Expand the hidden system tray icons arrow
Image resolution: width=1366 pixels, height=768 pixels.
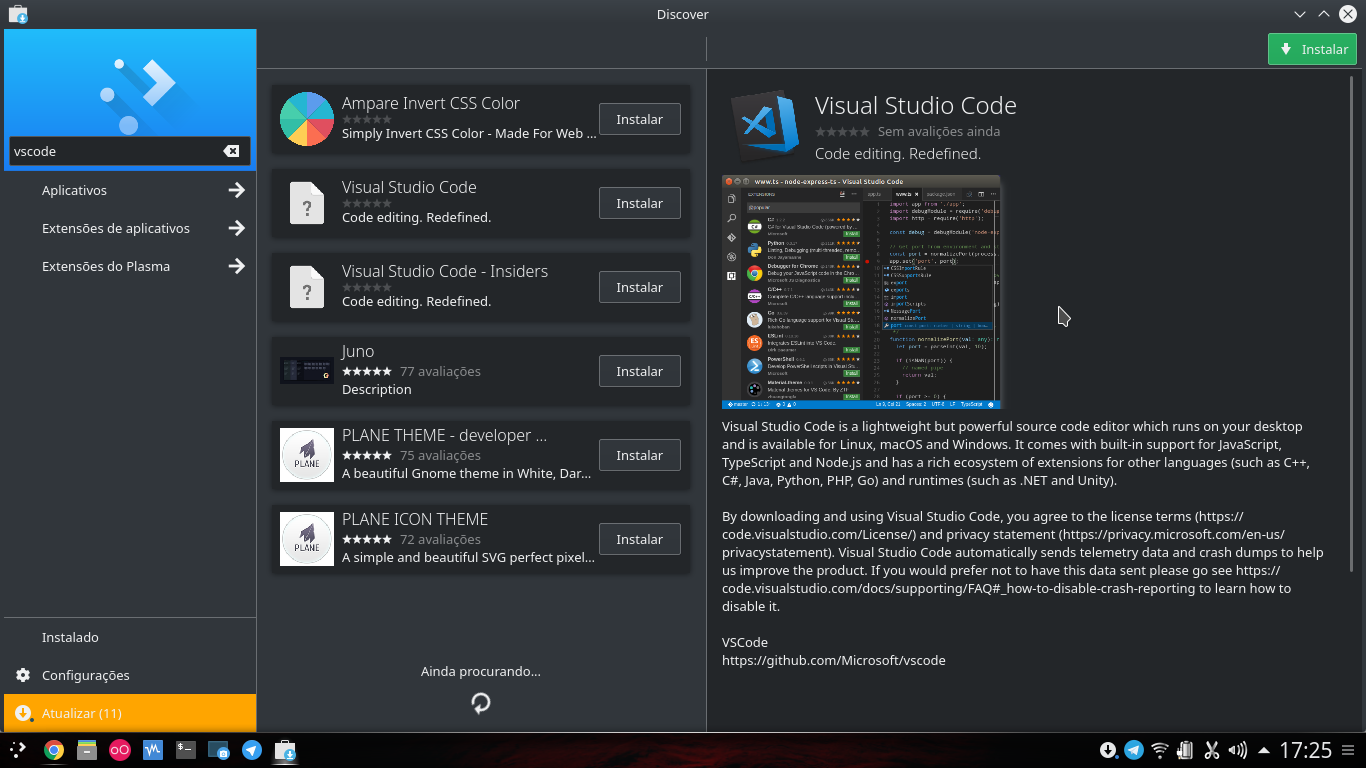coord(1264,750)
